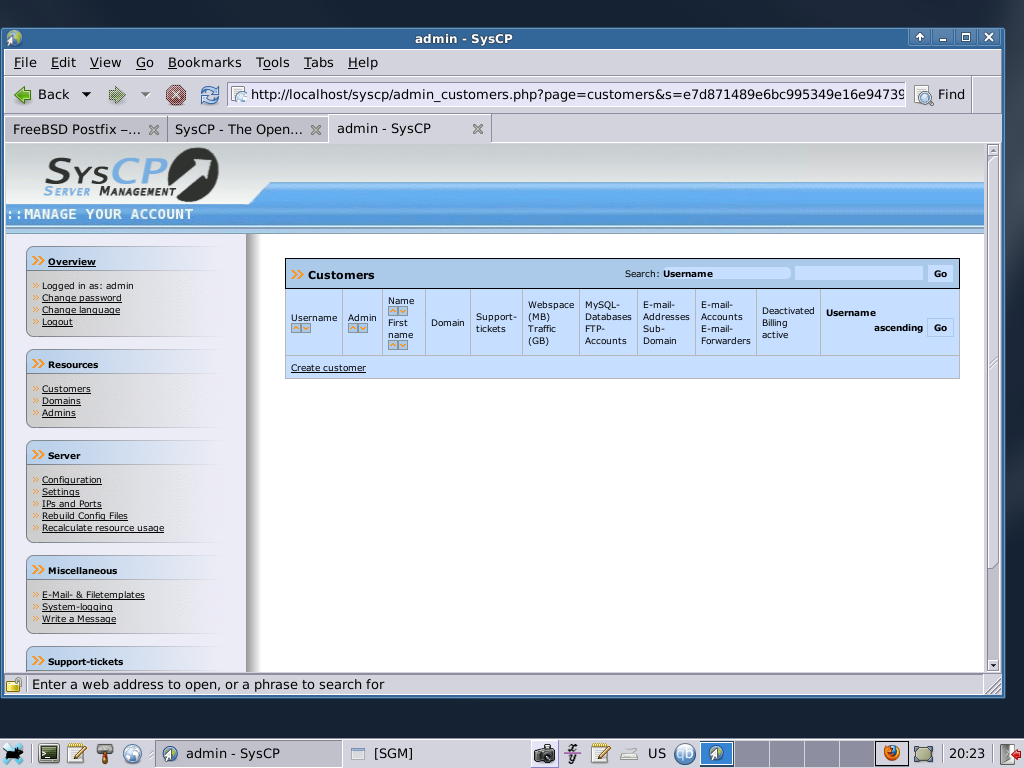Sort Username column descending arrow

(x=306, y=328)
